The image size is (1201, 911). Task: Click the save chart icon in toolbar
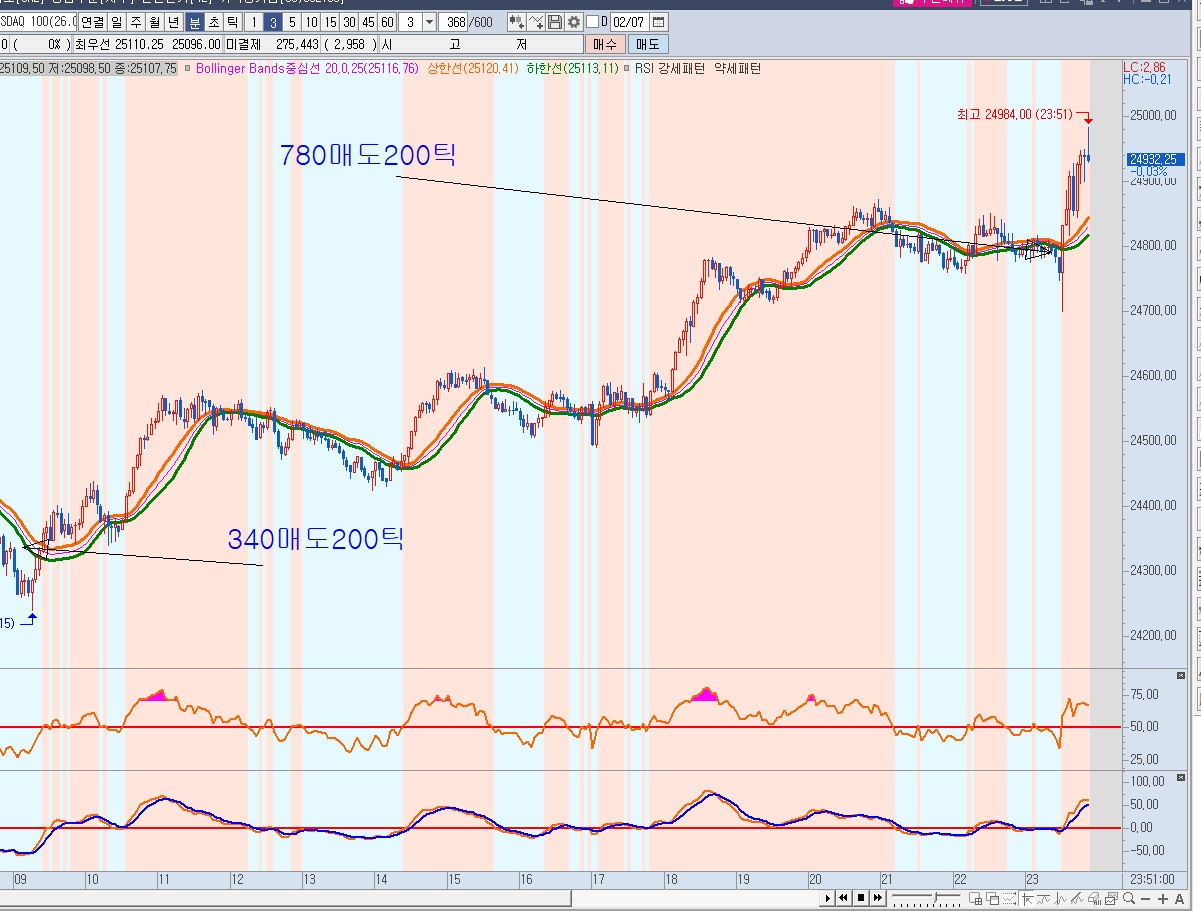click(555, 22)
